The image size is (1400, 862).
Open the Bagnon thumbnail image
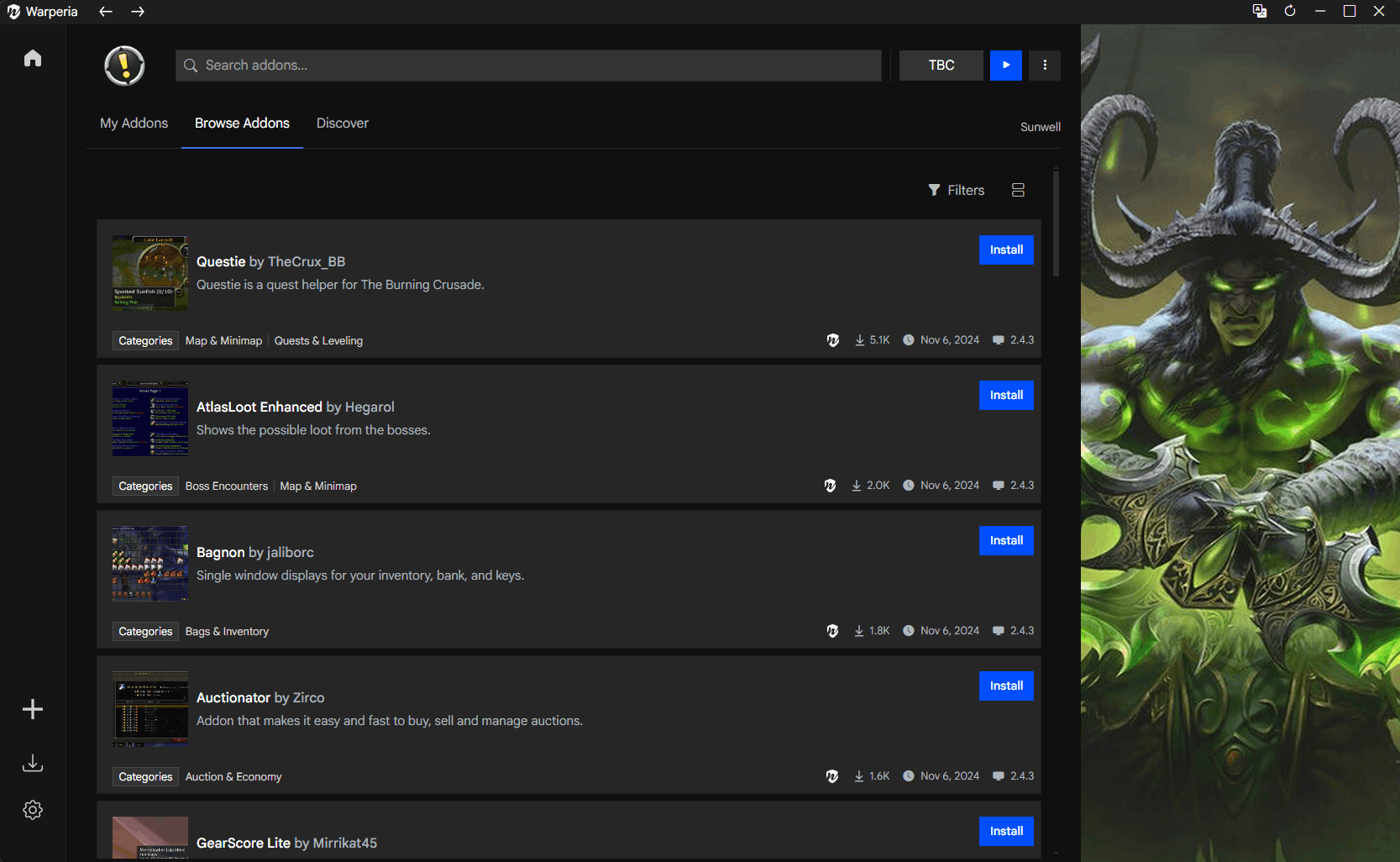click(150, 564)
